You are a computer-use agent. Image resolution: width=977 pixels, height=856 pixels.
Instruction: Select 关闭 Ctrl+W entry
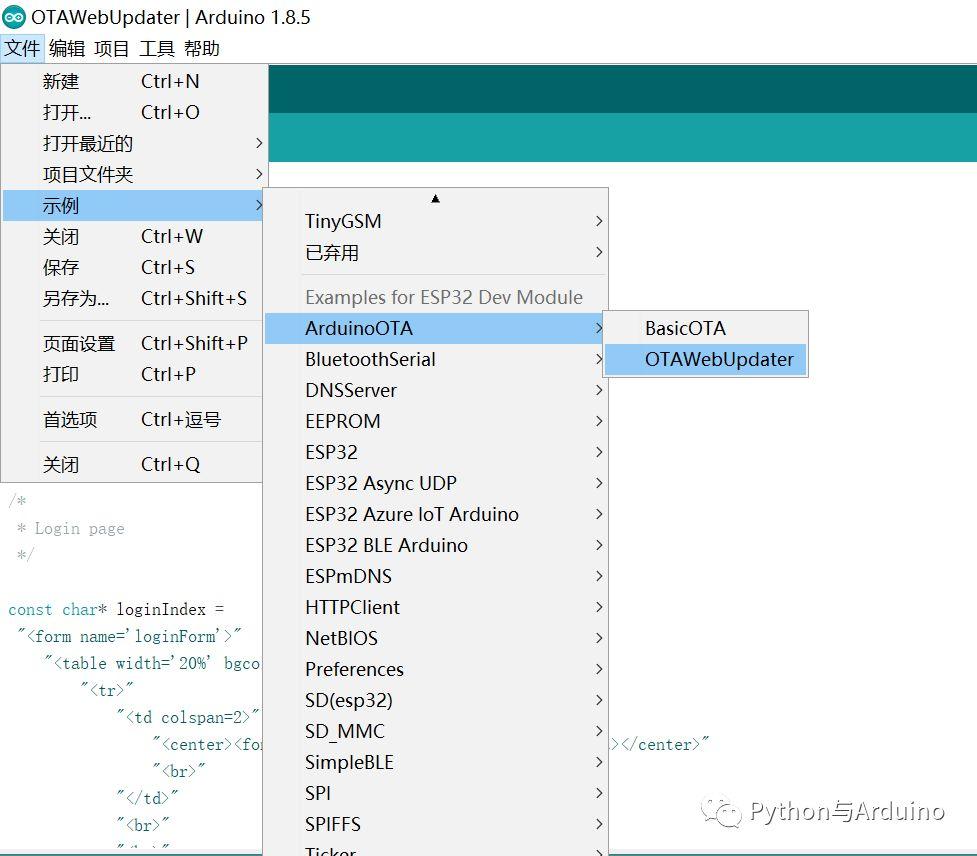pos(133,237)
